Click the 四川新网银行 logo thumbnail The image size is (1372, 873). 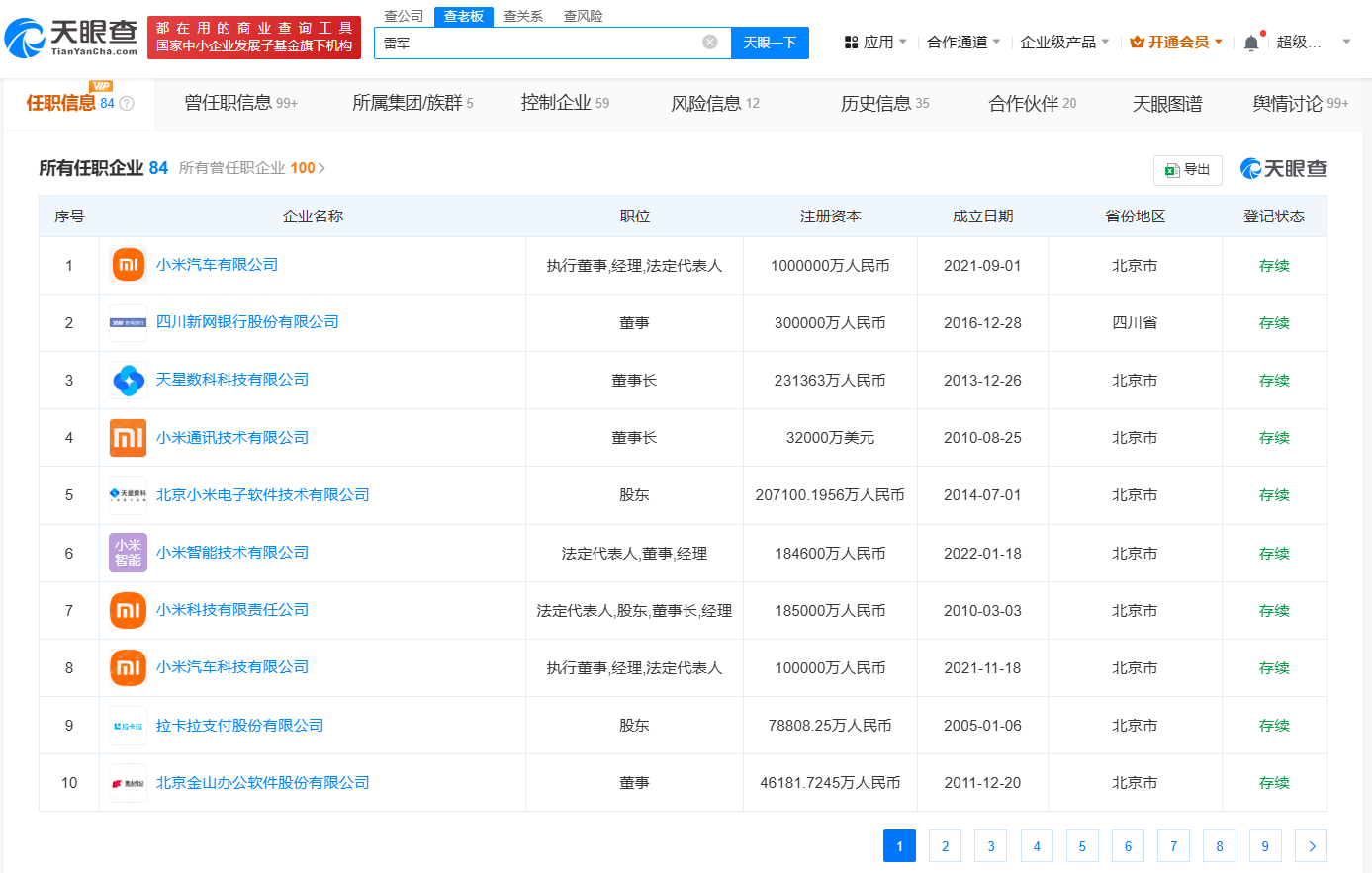pyautogui.click(x=129, y=323)
